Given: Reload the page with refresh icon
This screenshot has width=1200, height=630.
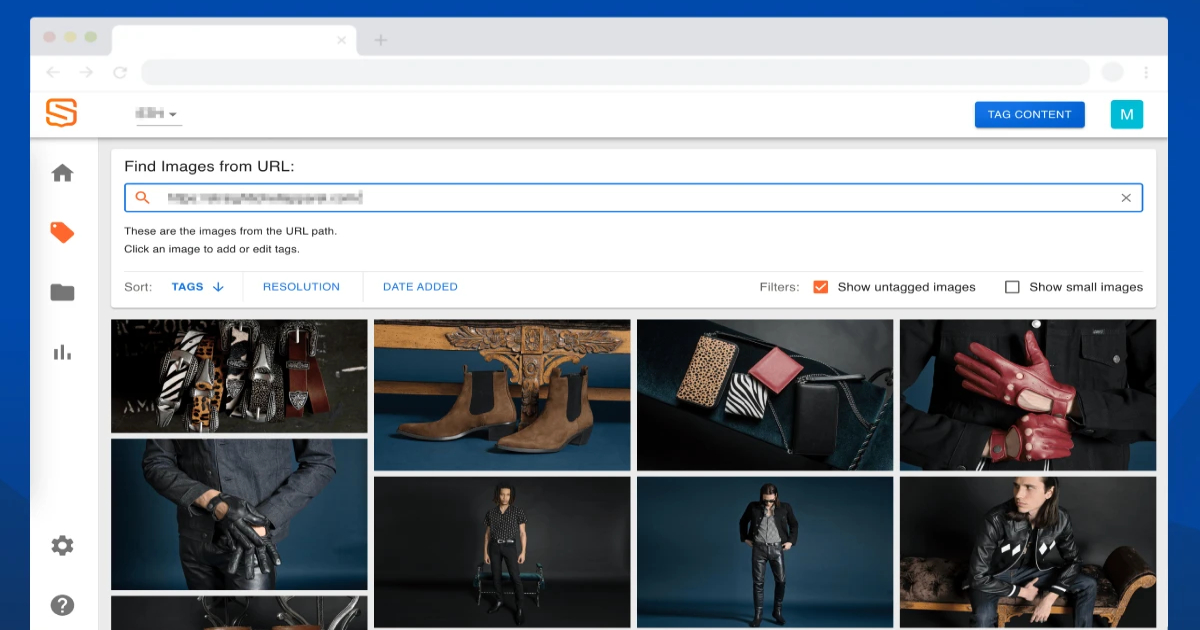Looking at the screenshot, I should click(x=120, y=72).
